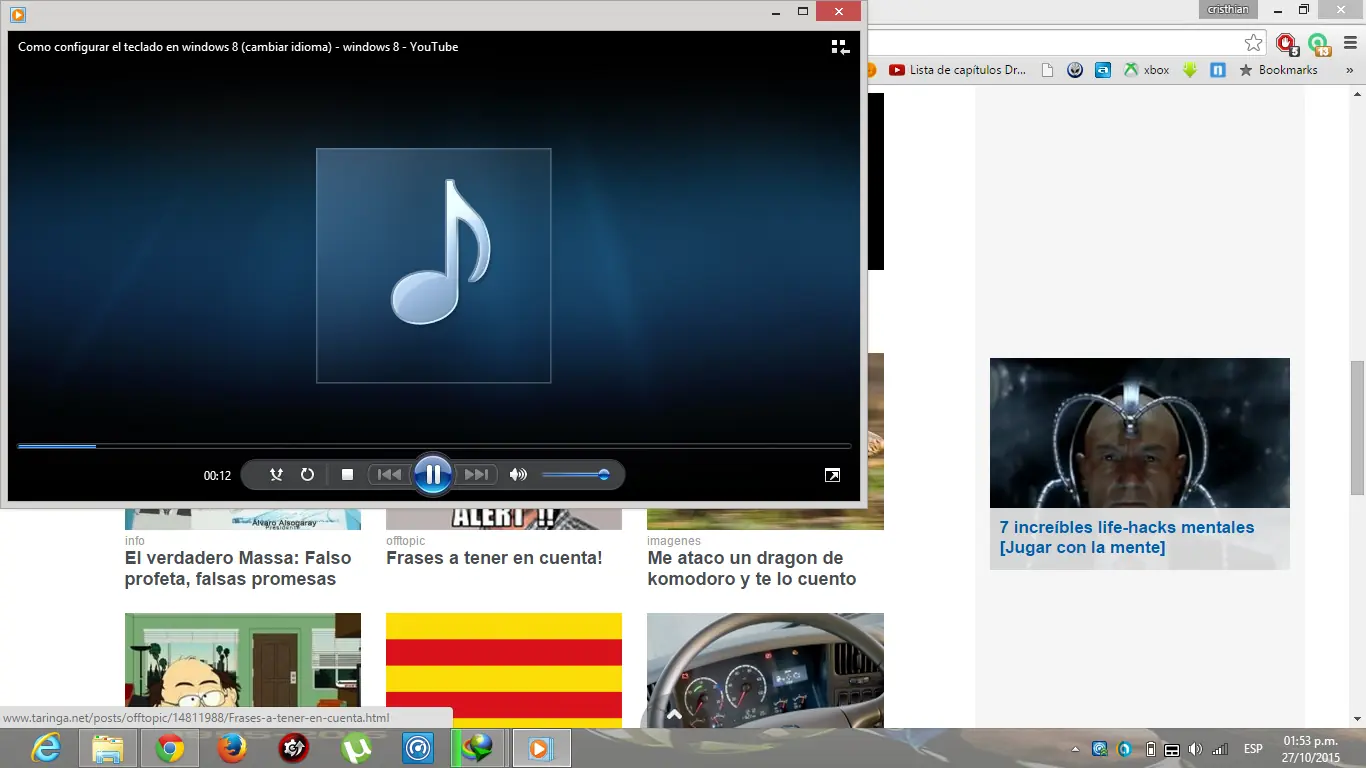1366x768 pixels.
Task: Click the music note album art
Action: click(x=434, y=266)
